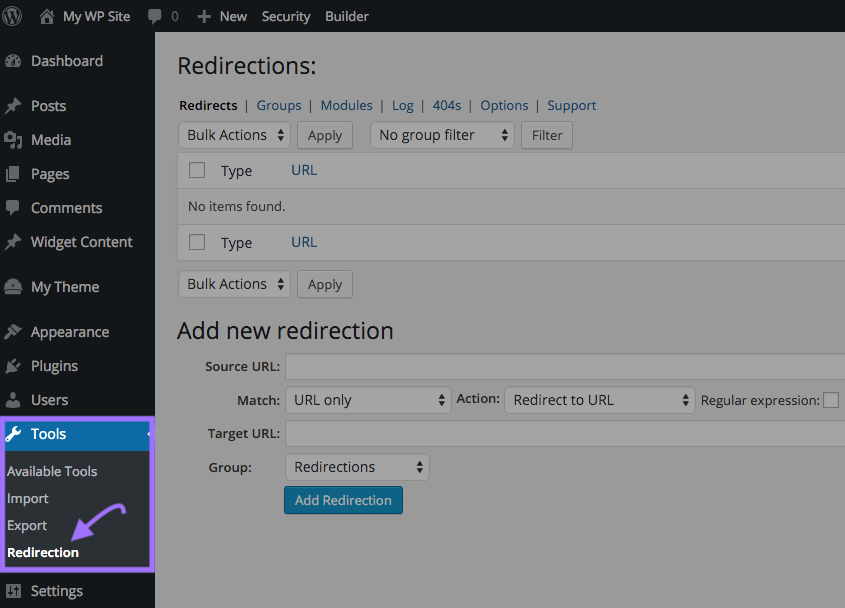Open the No group filter dropdown
The height and width of the screenshot is (608, 845).
442,134
